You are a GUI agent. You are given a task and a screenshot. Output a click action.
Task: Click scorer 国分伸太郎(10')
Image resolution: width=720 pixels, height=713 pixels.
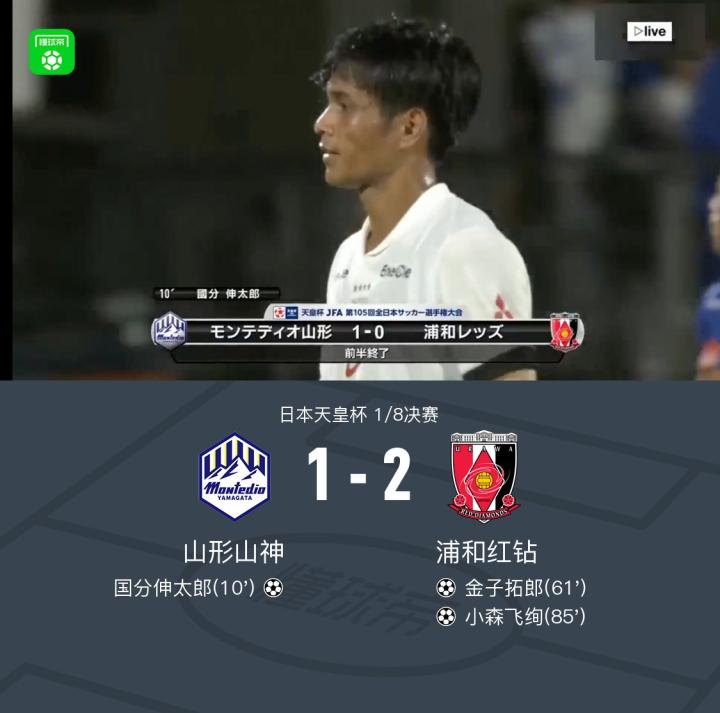tap(184, 588)
